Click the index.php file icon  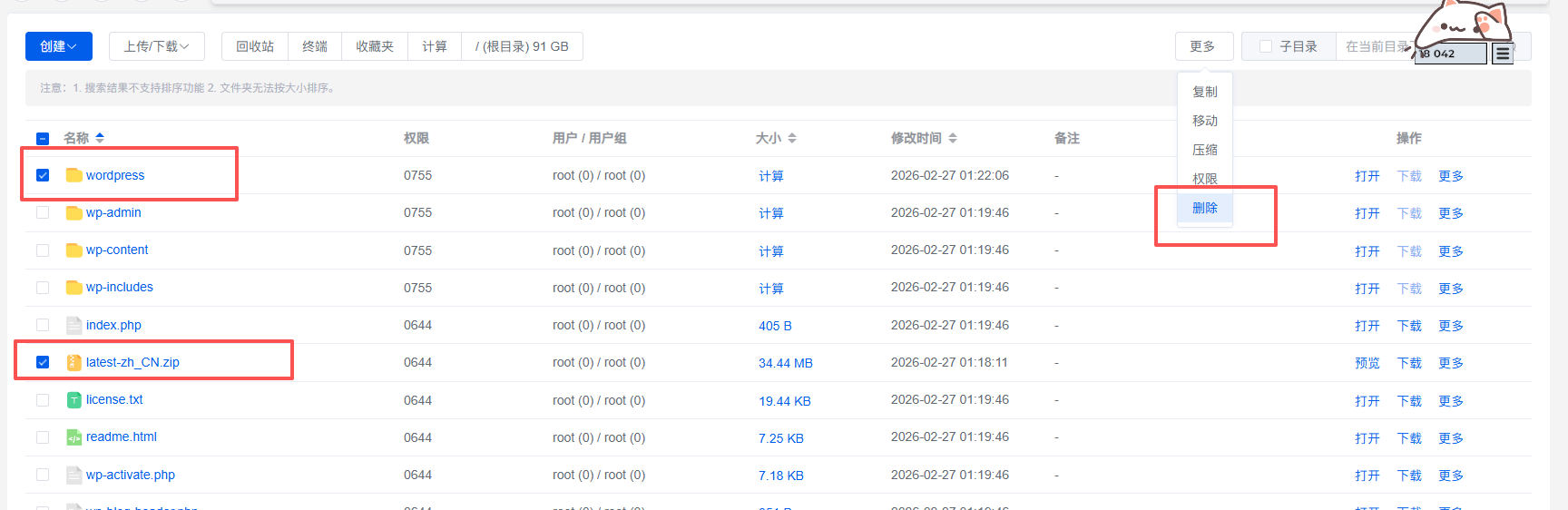pyautogui.click(x=73, y=325)
